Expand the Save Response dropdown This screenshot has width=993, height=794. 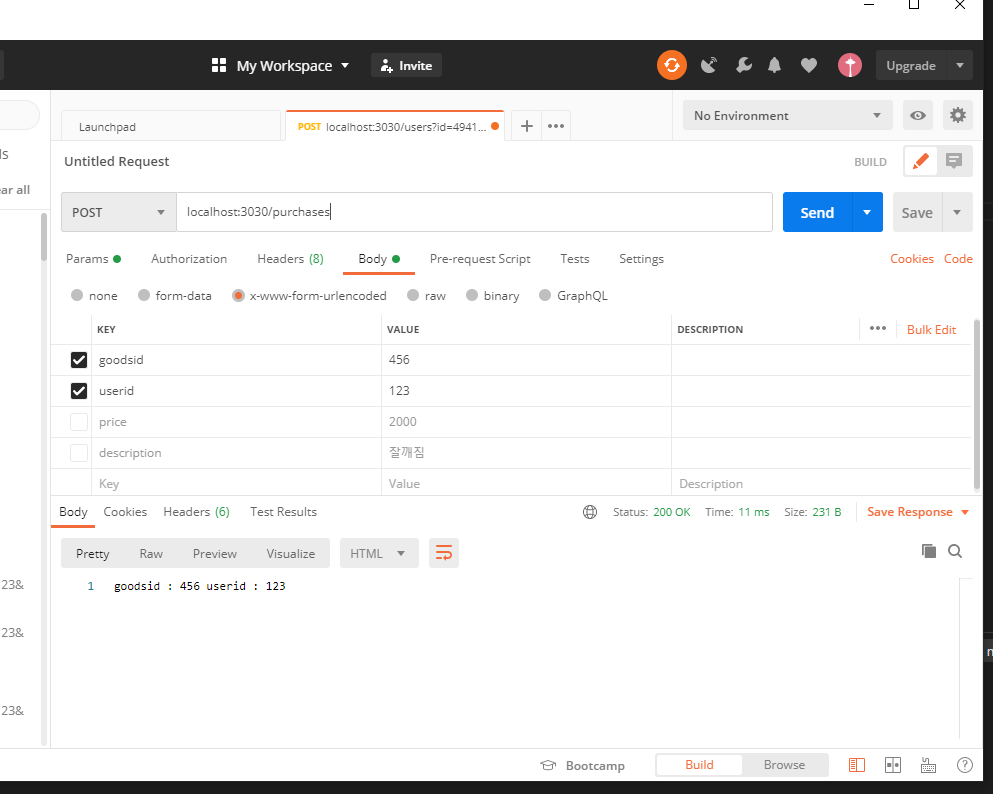point(965,512)
